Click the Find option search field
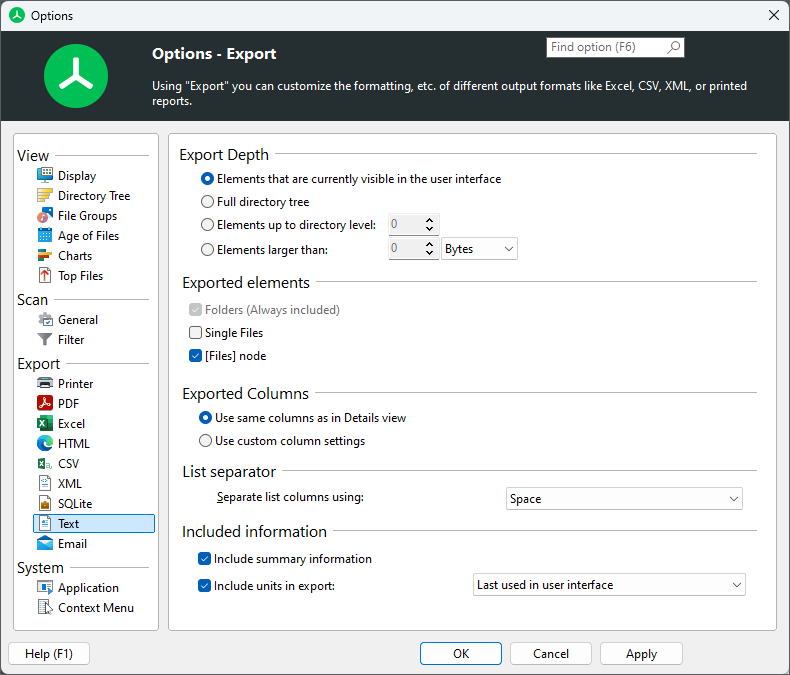This screenshot has height=675, width=790. [x=605, y=47]
